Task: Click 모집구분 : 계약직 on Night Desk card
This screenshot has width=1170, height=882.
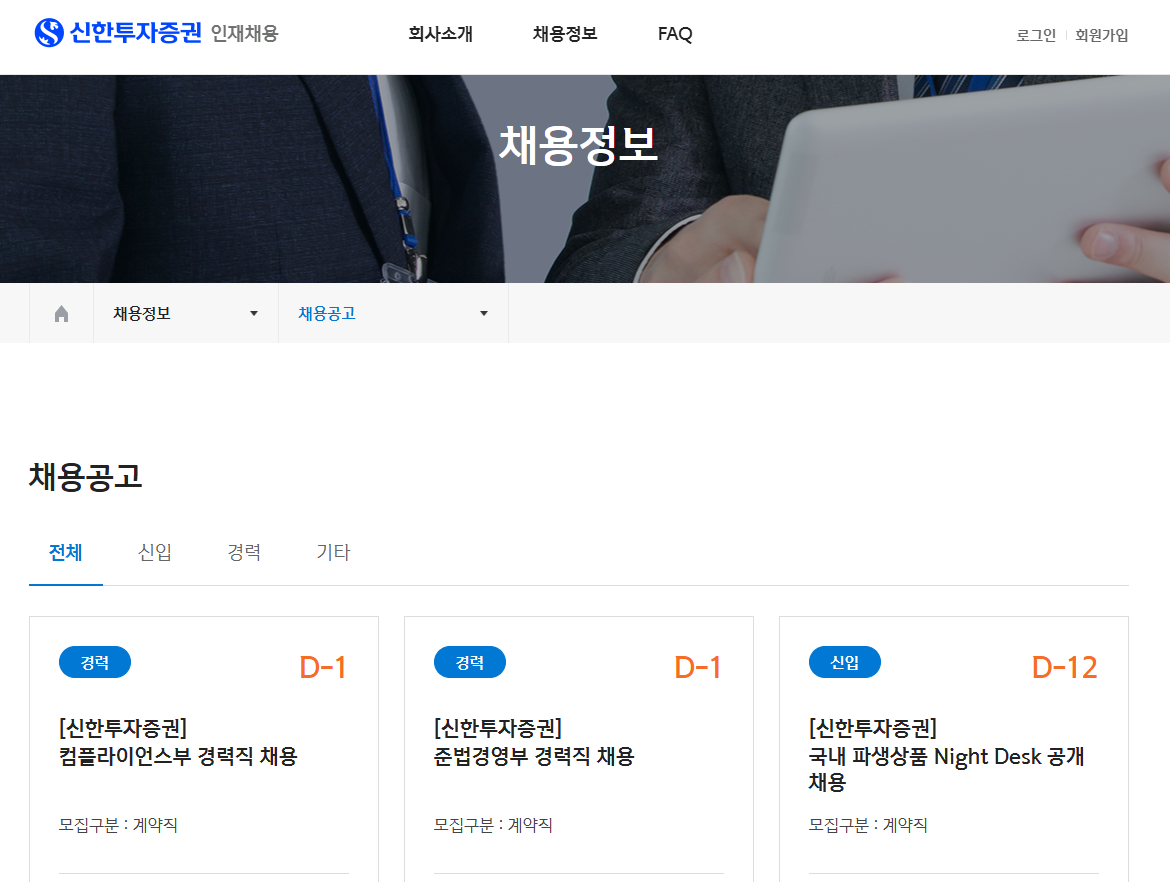Action: tap(868, 825)
